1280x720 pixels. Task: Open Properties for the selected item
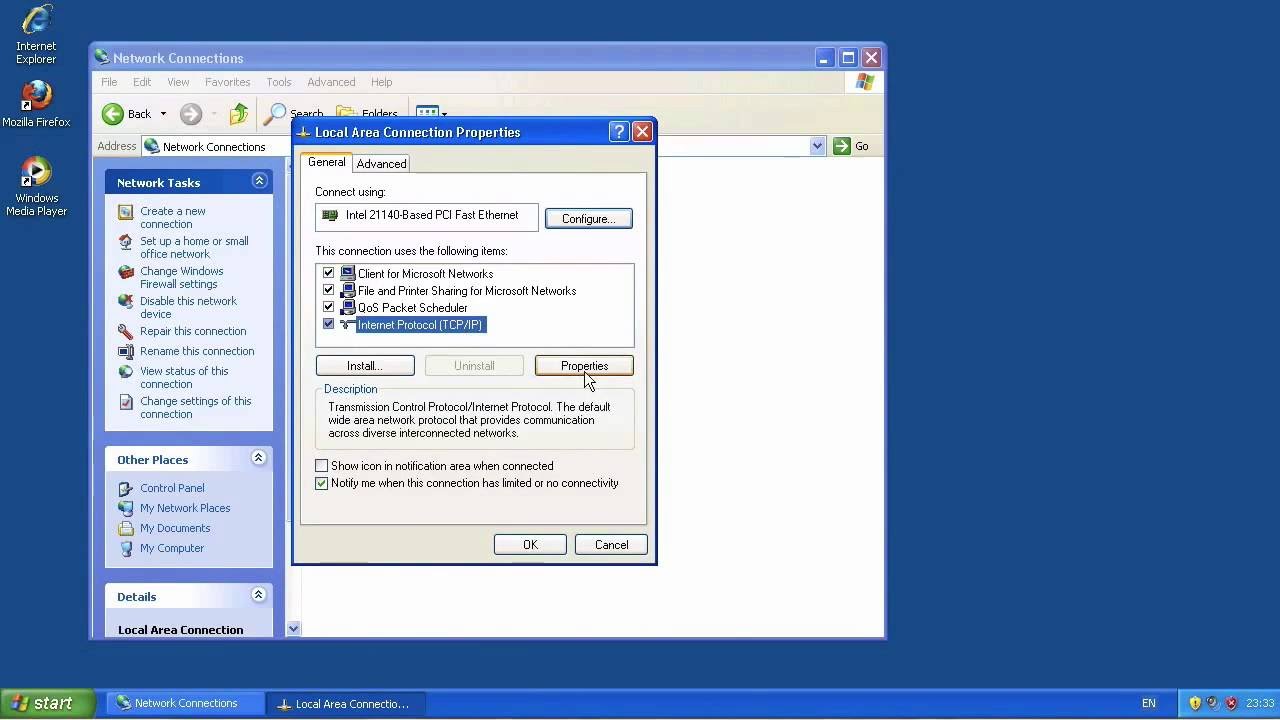click(x=584, y=366)
